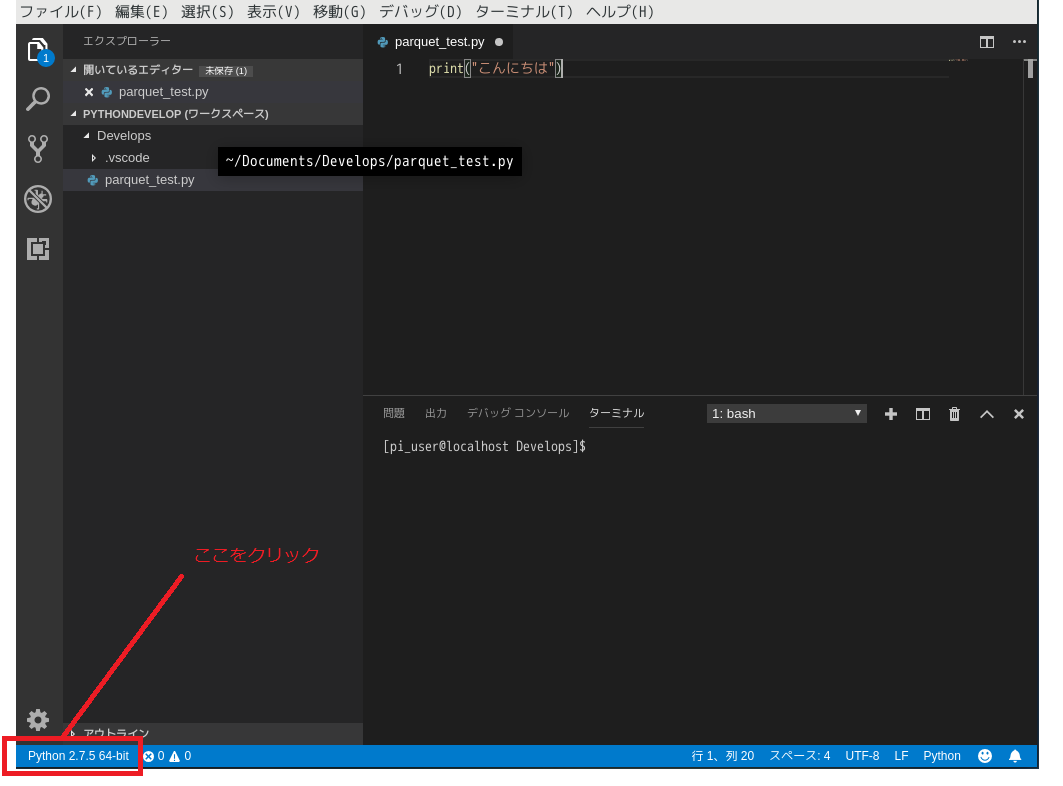Open the Source Control branch icon

(x=38, y=149)
